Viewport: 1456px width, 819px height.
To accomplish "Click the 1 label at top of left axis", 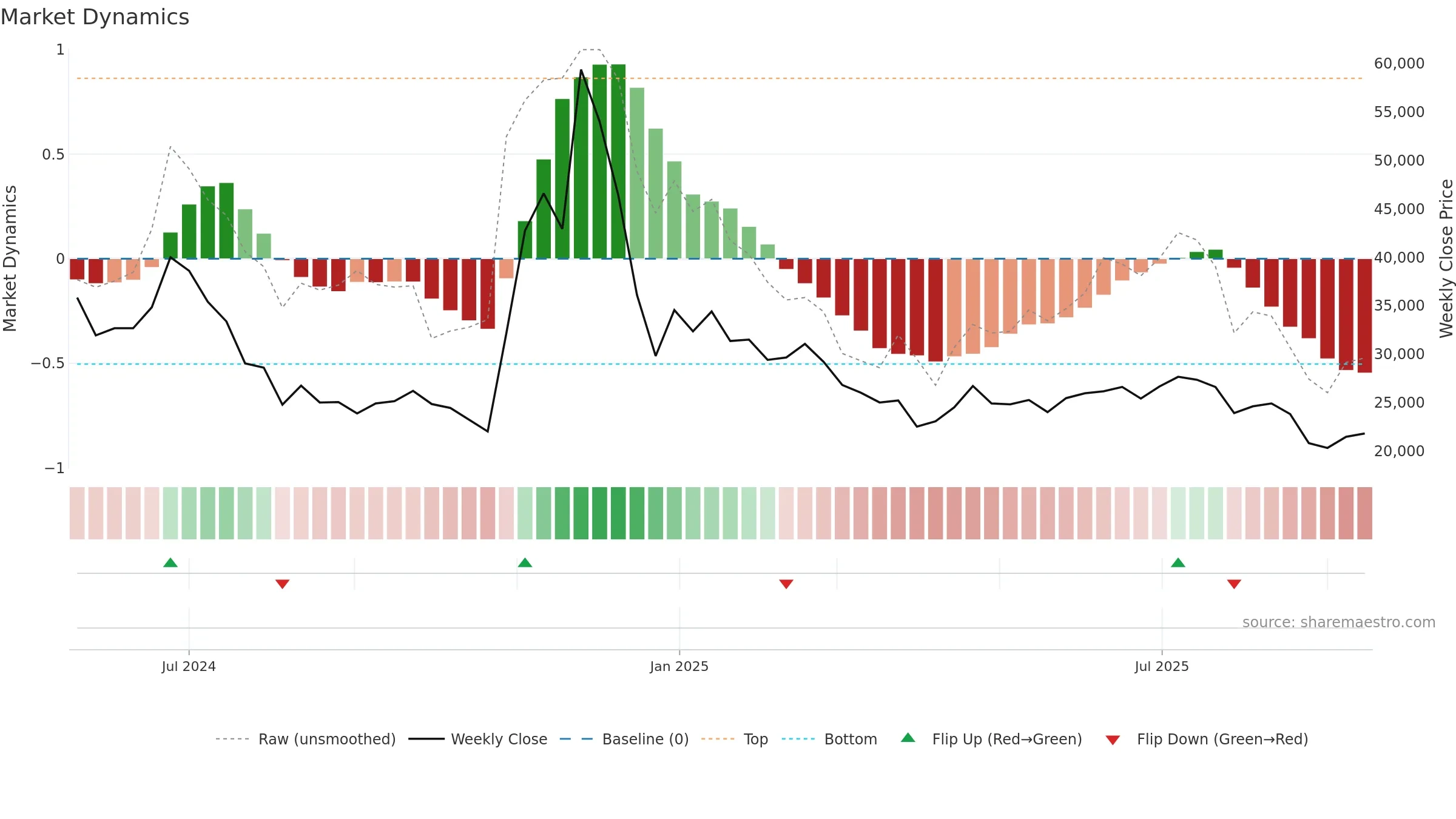I will pyautogui.click(x=60, y=50).
